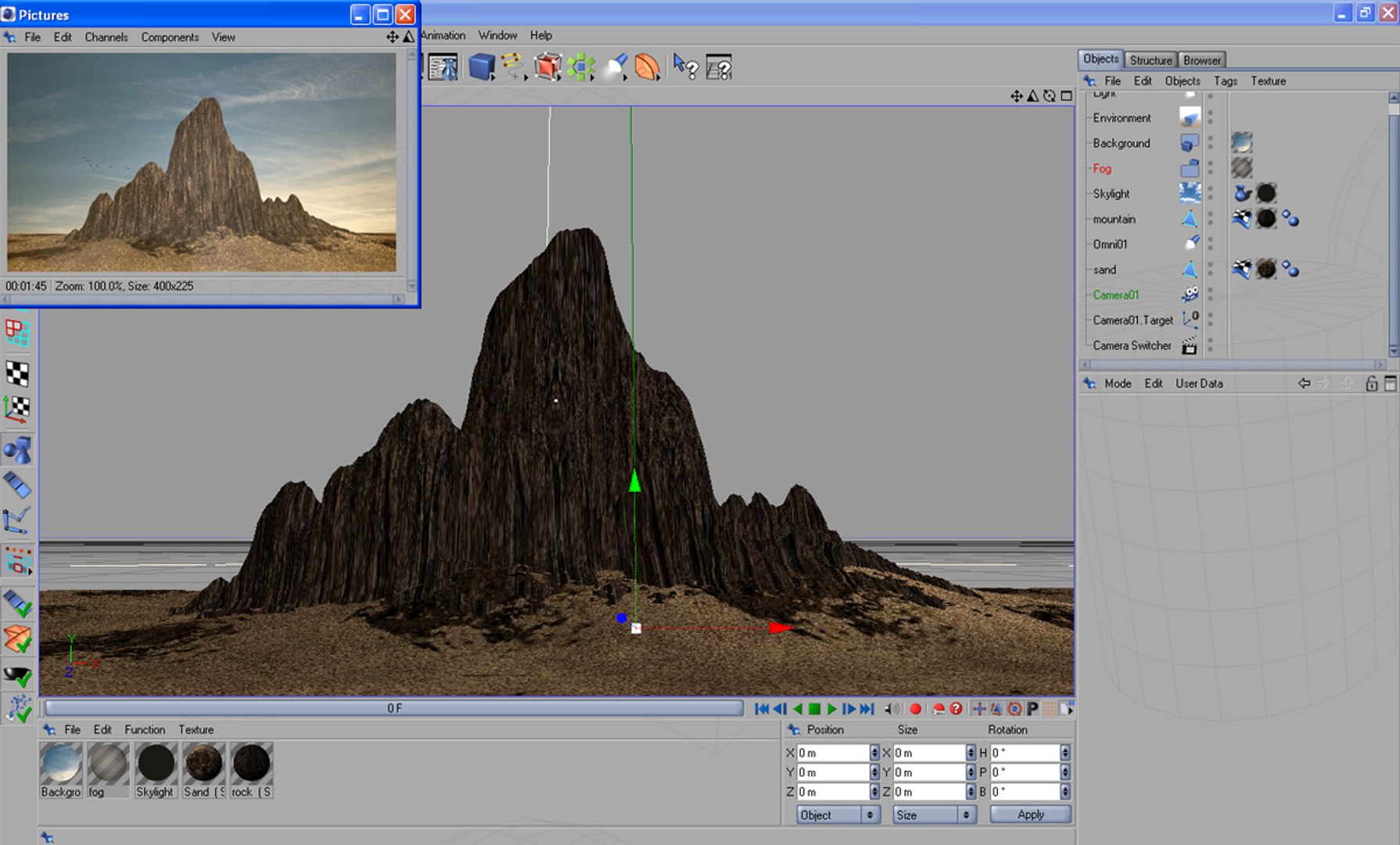Click the Position X field stepper arrows
This screenshot has width=1400, height=845.
874,753
